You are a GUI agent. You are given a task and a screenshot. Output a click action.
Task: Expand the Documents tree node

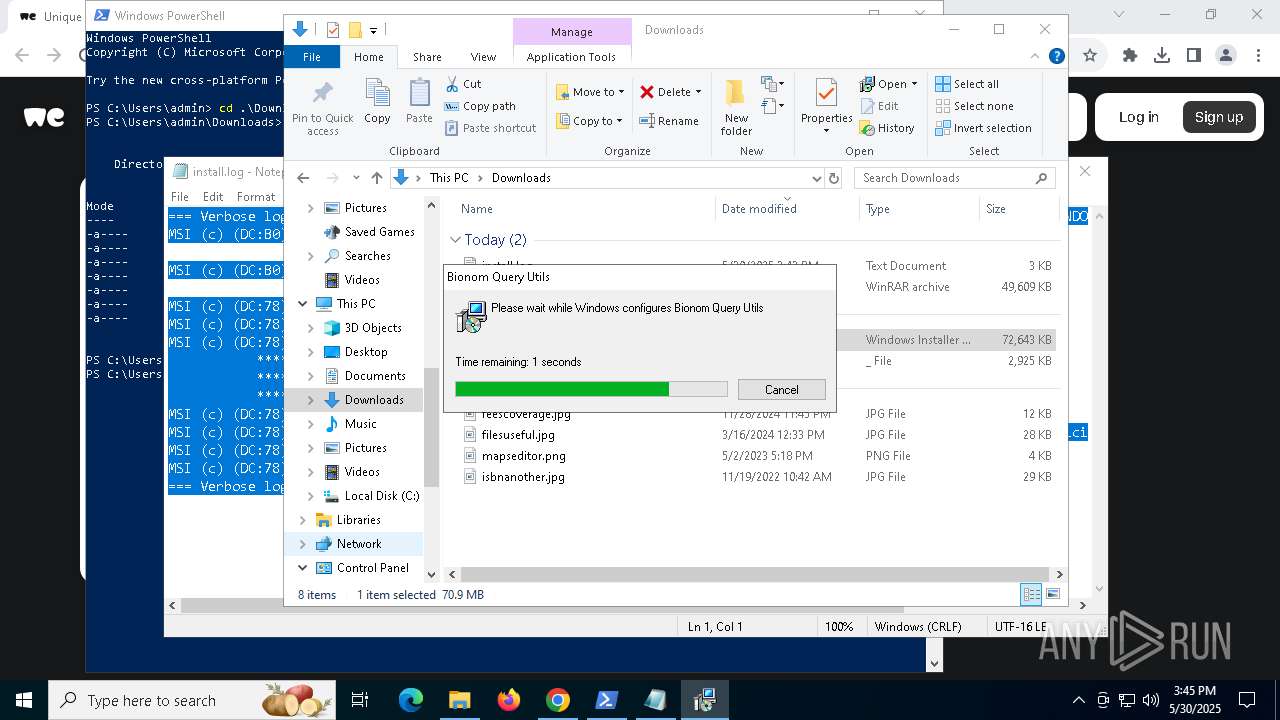click(310, 376)
